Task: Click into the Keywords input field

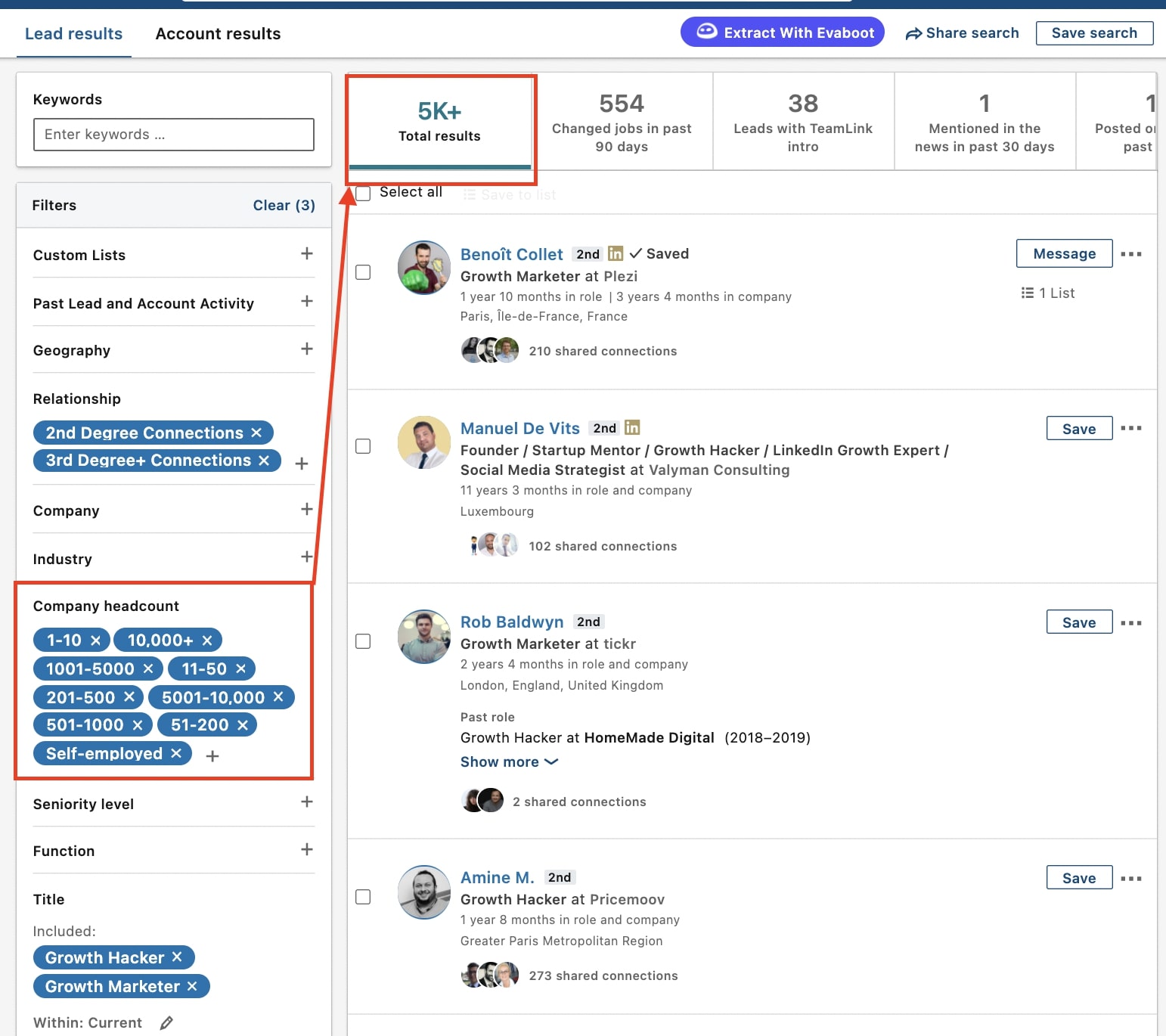Action: click(174, 135)
